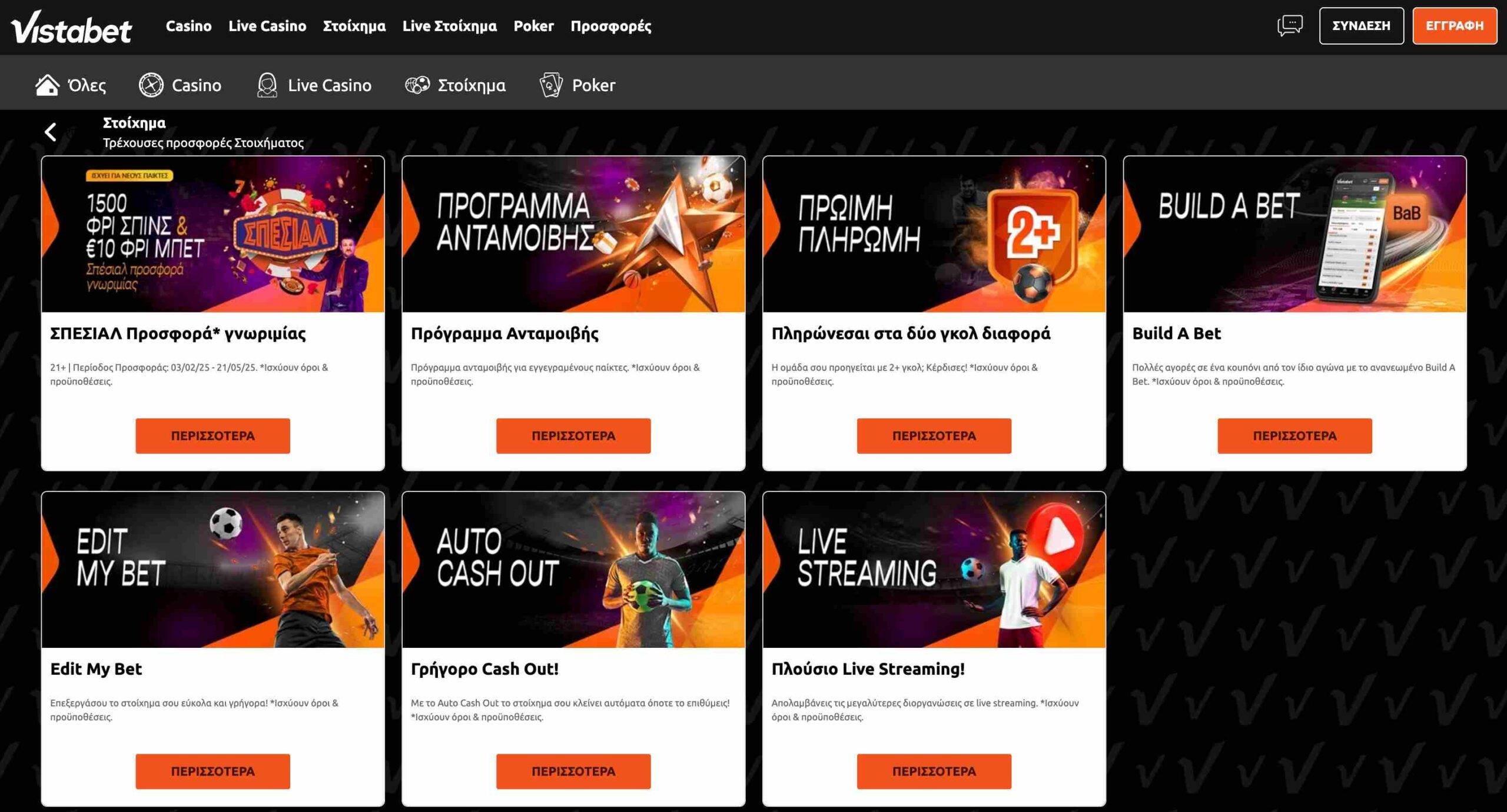Open the live chat icon
The image size is (1507, 812).
(x=1290, y=26)
